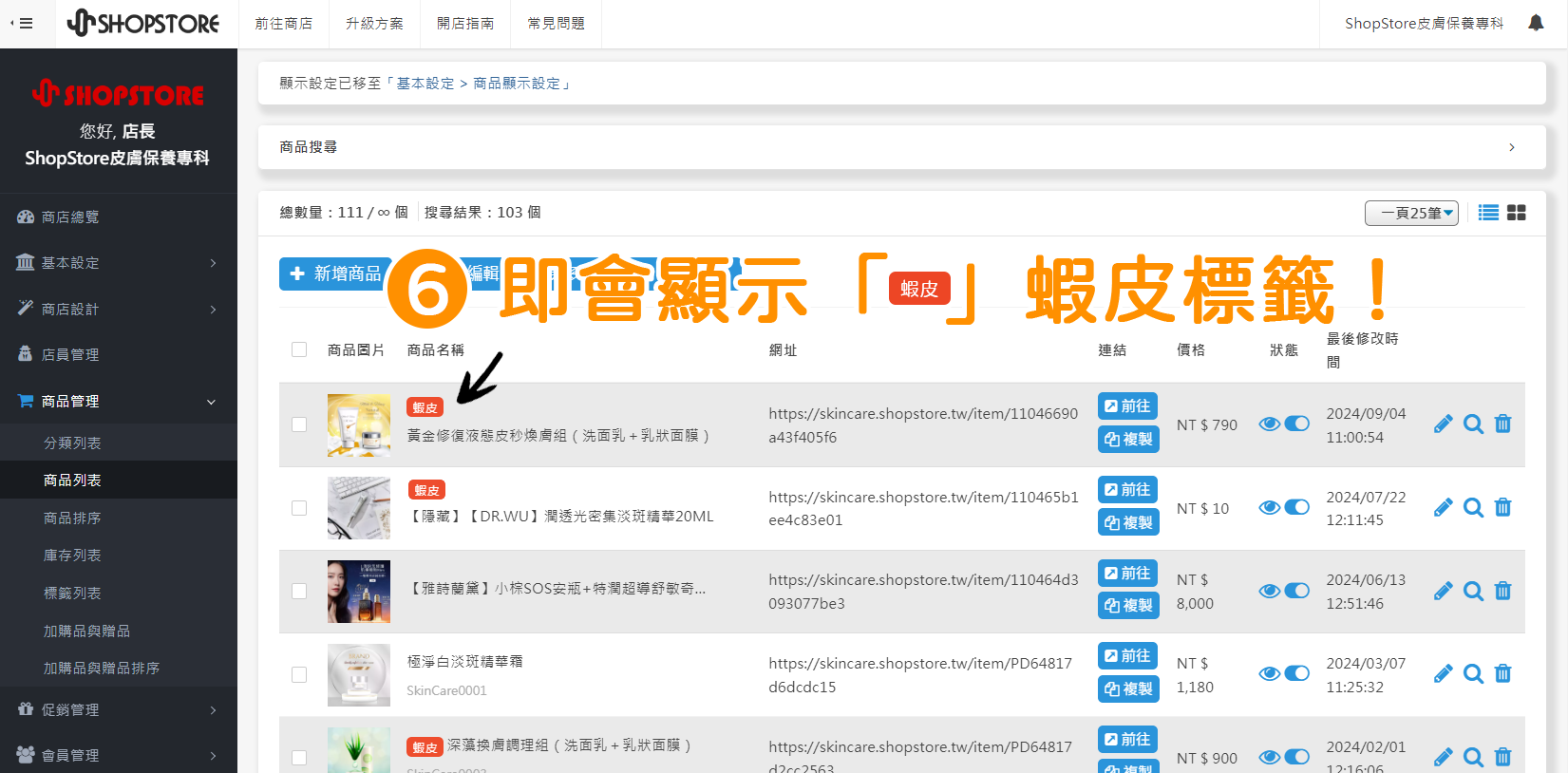Image resolution: width=1568 pixels, height=773 pixels.
Task: Click the 新增商品 button
Action: [335, 273]
